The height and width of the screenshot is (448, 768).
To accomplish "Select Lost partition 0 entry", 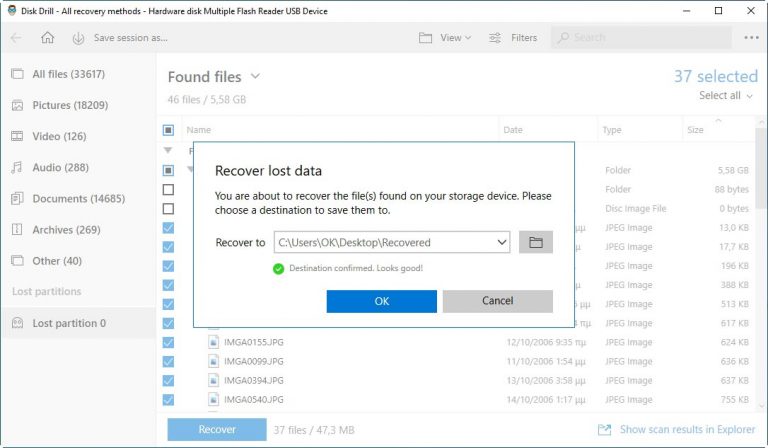I will [x=78, y=323].
